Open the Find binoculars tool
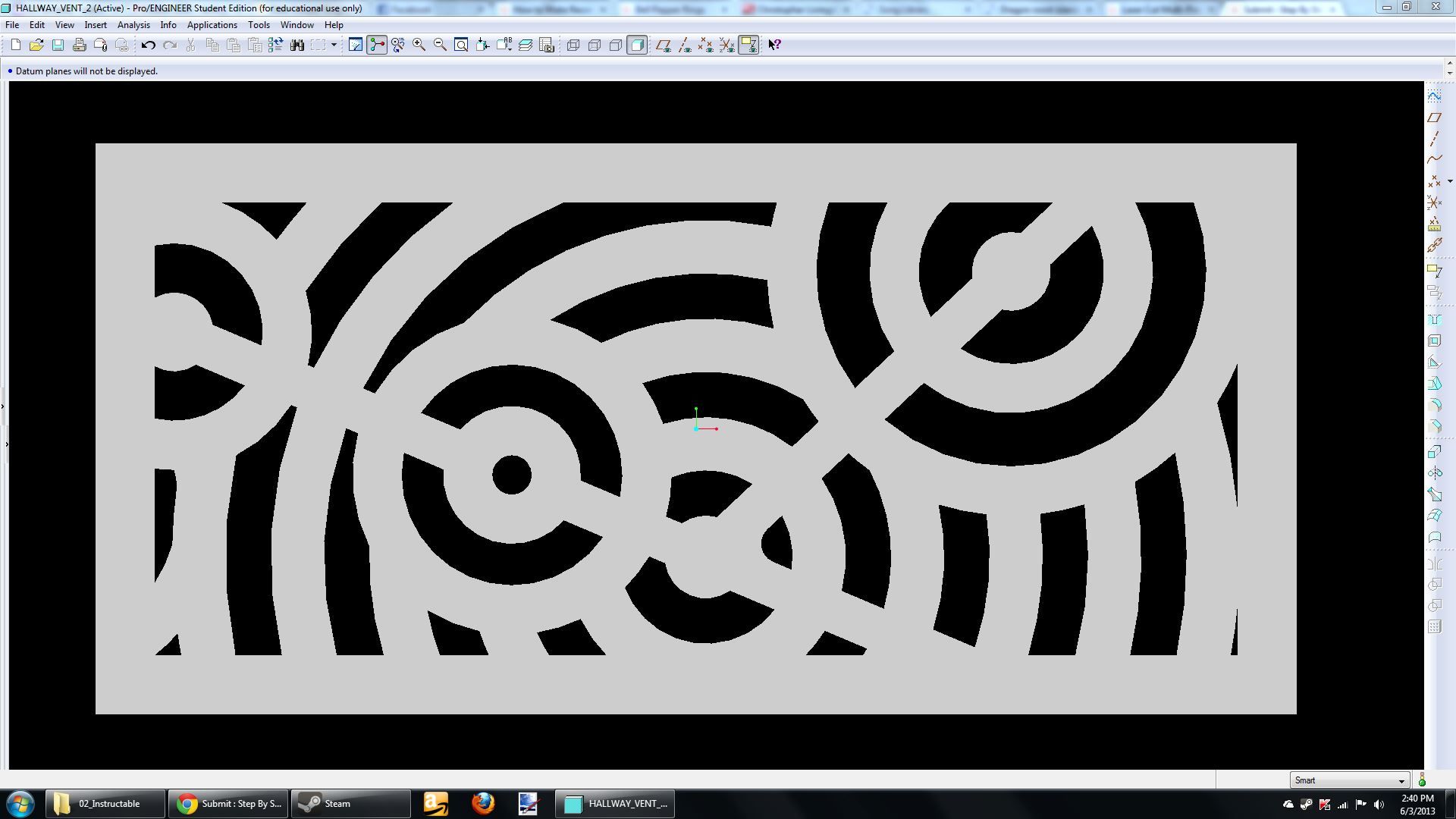This screenshot has width=1456, height=819. [297, 45]
